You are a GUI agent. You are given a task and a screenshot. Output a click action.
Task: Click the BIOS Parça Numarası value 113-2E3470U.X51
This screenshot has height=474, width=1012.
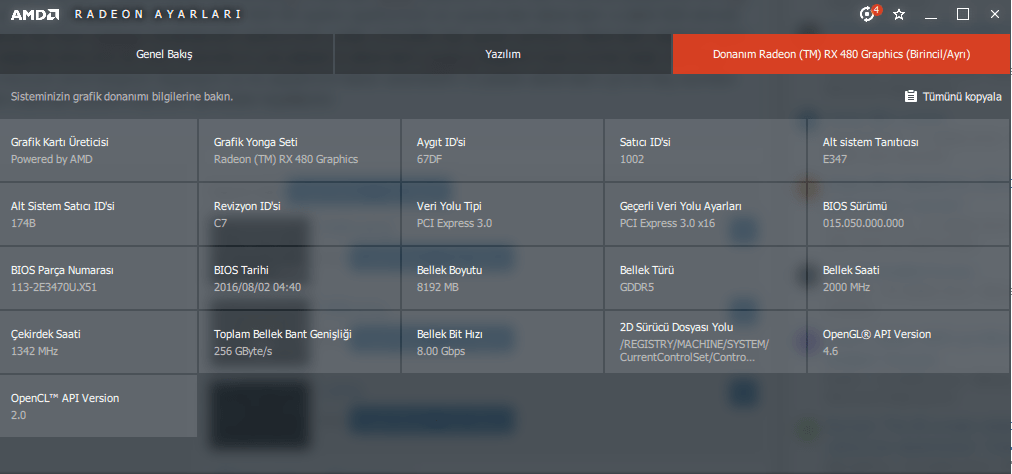click(x=54, y=287)
